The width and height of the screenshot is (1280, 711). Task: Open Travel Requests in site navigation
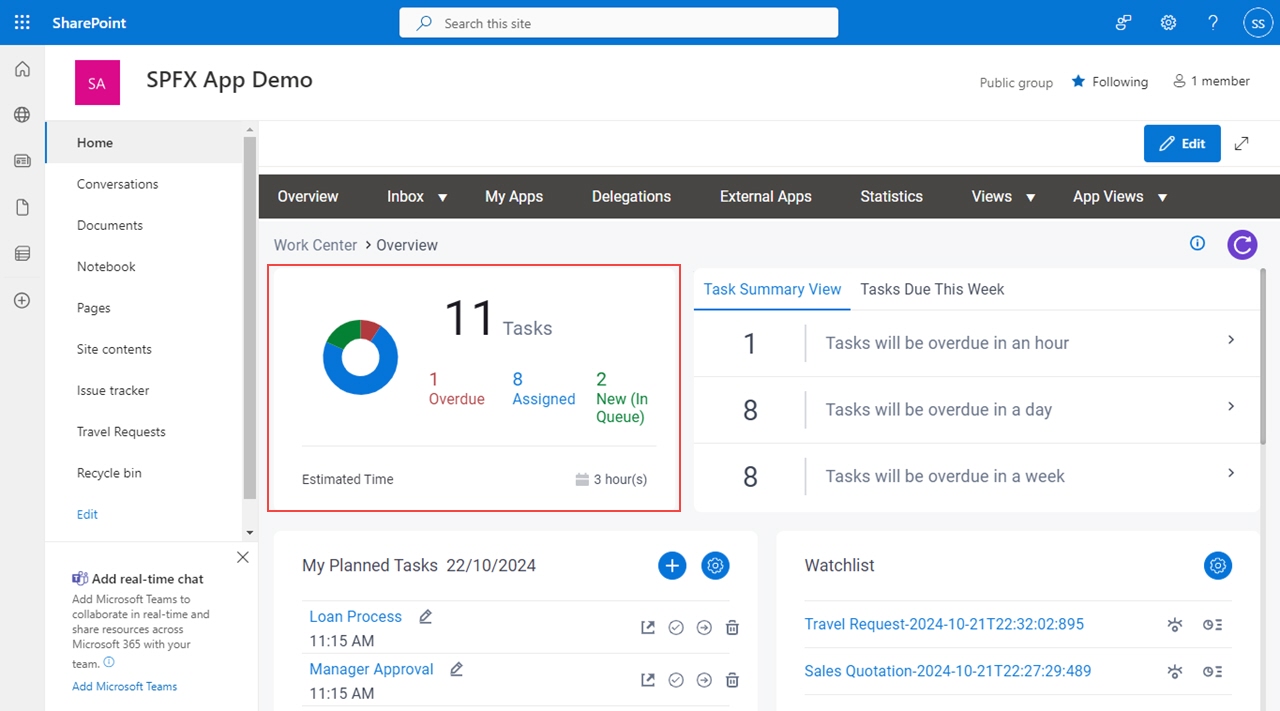121,432
